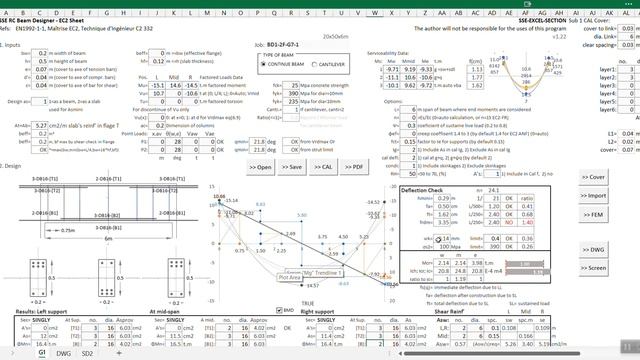Click the sustained live load coefficient 0.3
Viewport: 640px width, 360px height.
[x=408, y=126]
